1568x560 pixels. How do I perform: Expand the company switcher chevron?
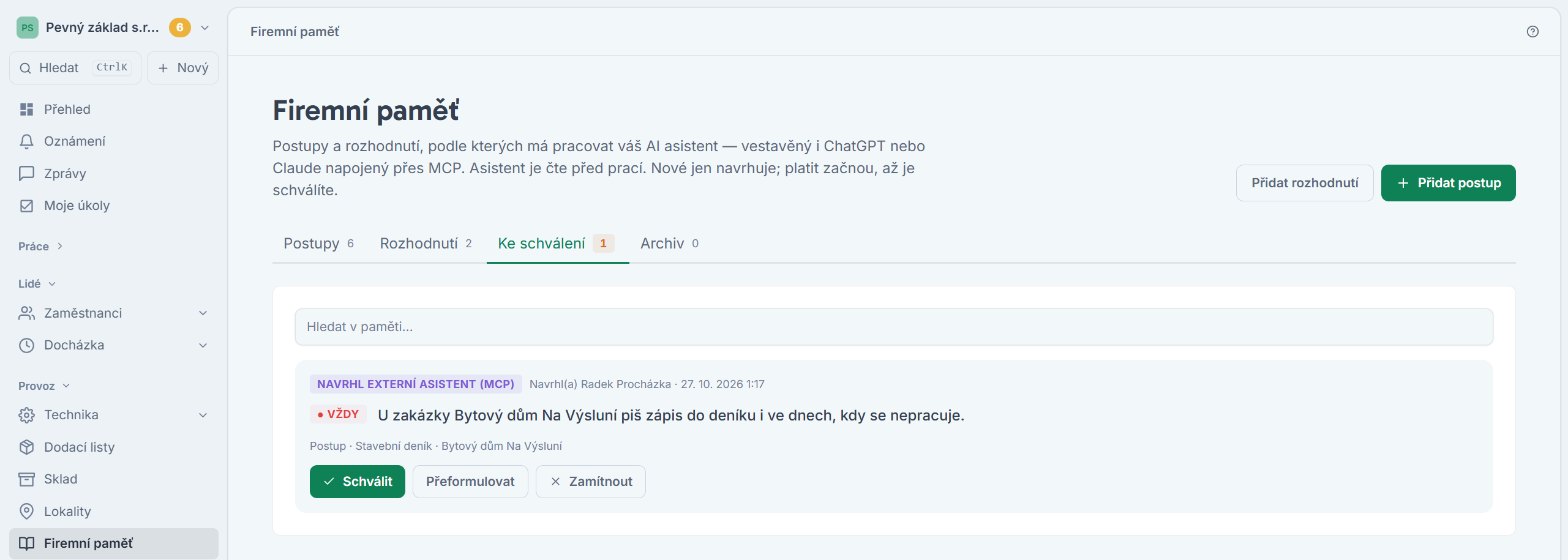coord(205,28)
